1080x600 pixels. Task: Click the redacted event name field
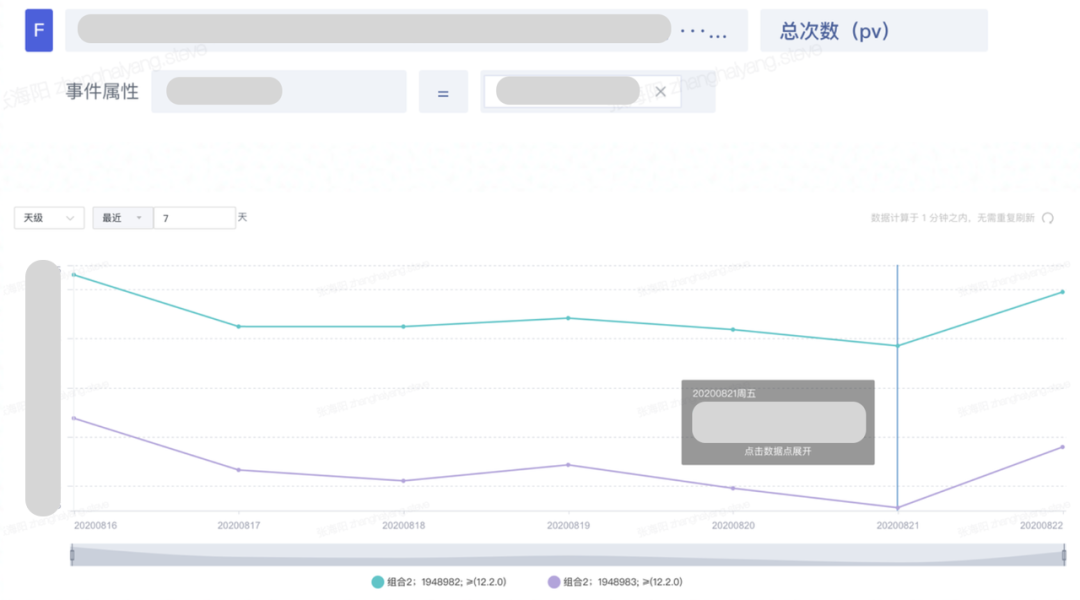[x=406, y=30]
